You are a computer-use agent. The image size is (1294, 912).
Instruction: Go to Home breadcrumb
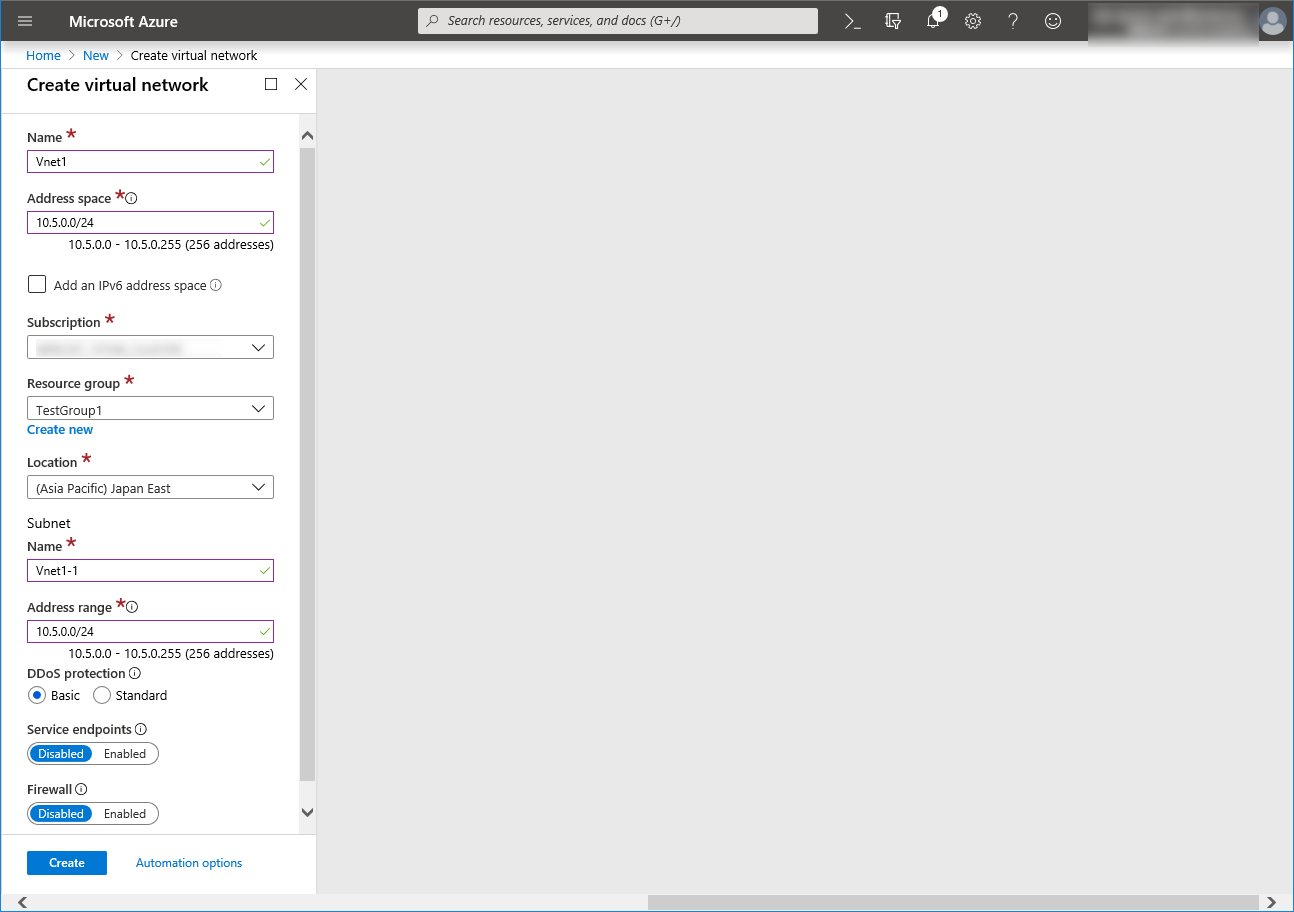click(x=43, y=56)
